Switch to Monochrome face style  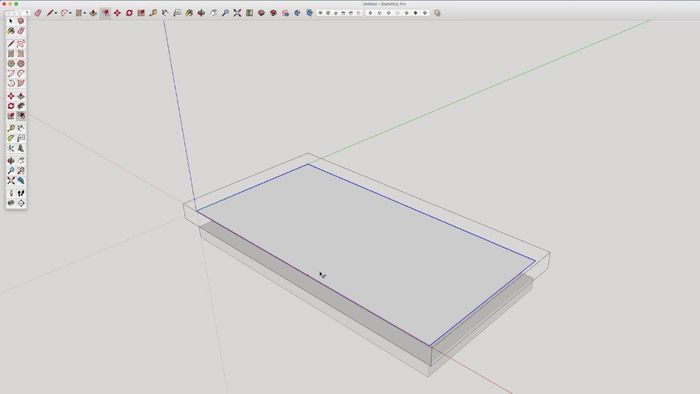pyautogui.click(x=425, y=13)
